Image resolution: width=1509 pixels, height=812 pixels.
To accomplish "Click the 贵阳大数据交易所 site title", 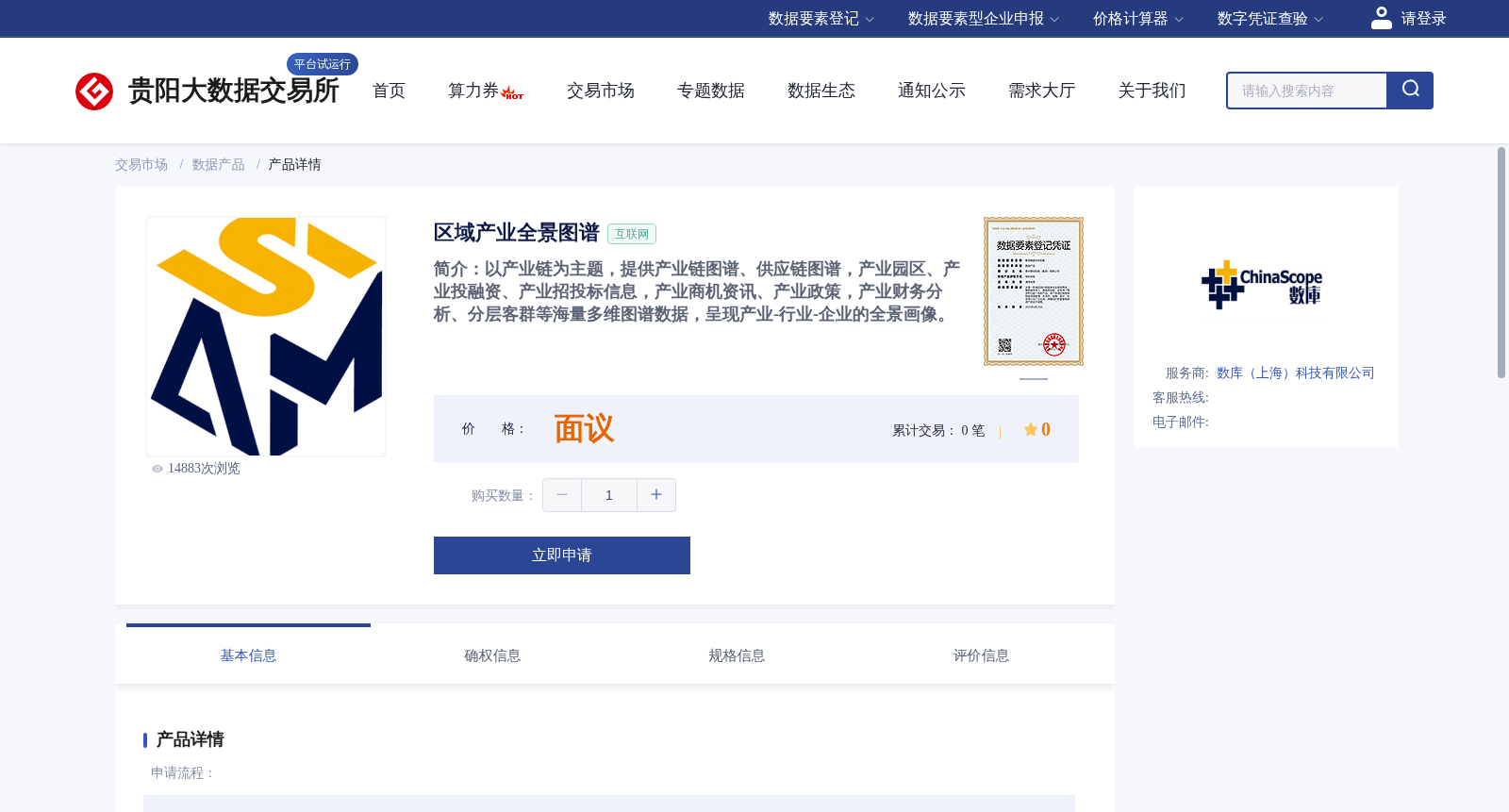I will pos(234,91).
